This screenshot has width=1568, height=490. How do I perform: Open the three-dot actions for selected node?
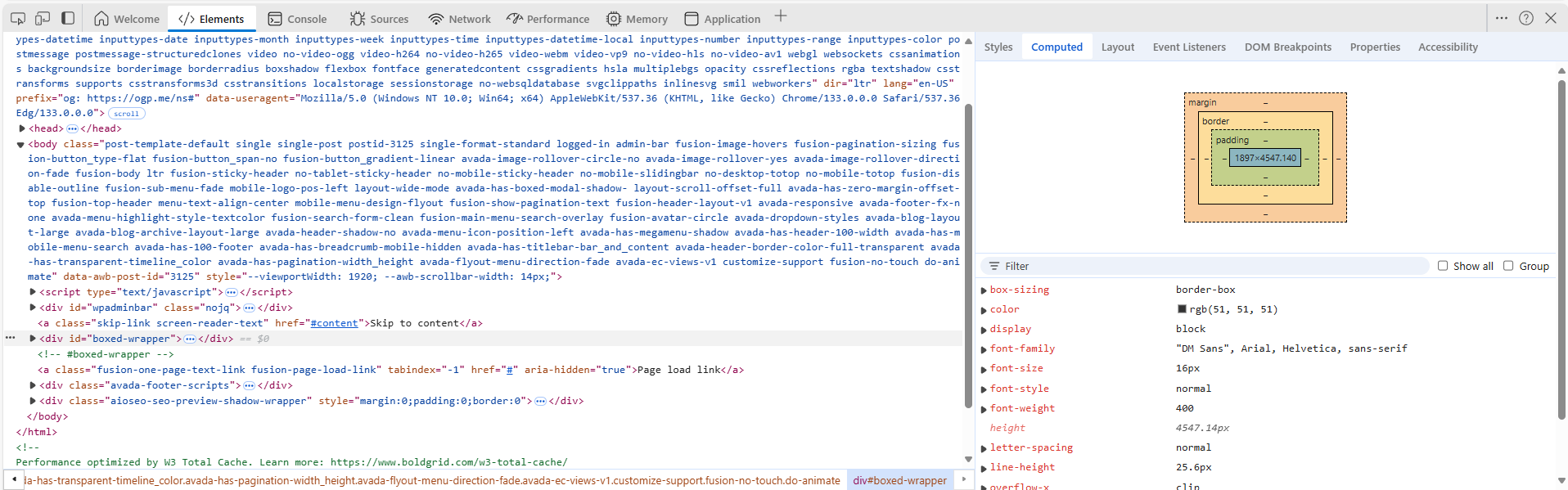click(11, 338)
